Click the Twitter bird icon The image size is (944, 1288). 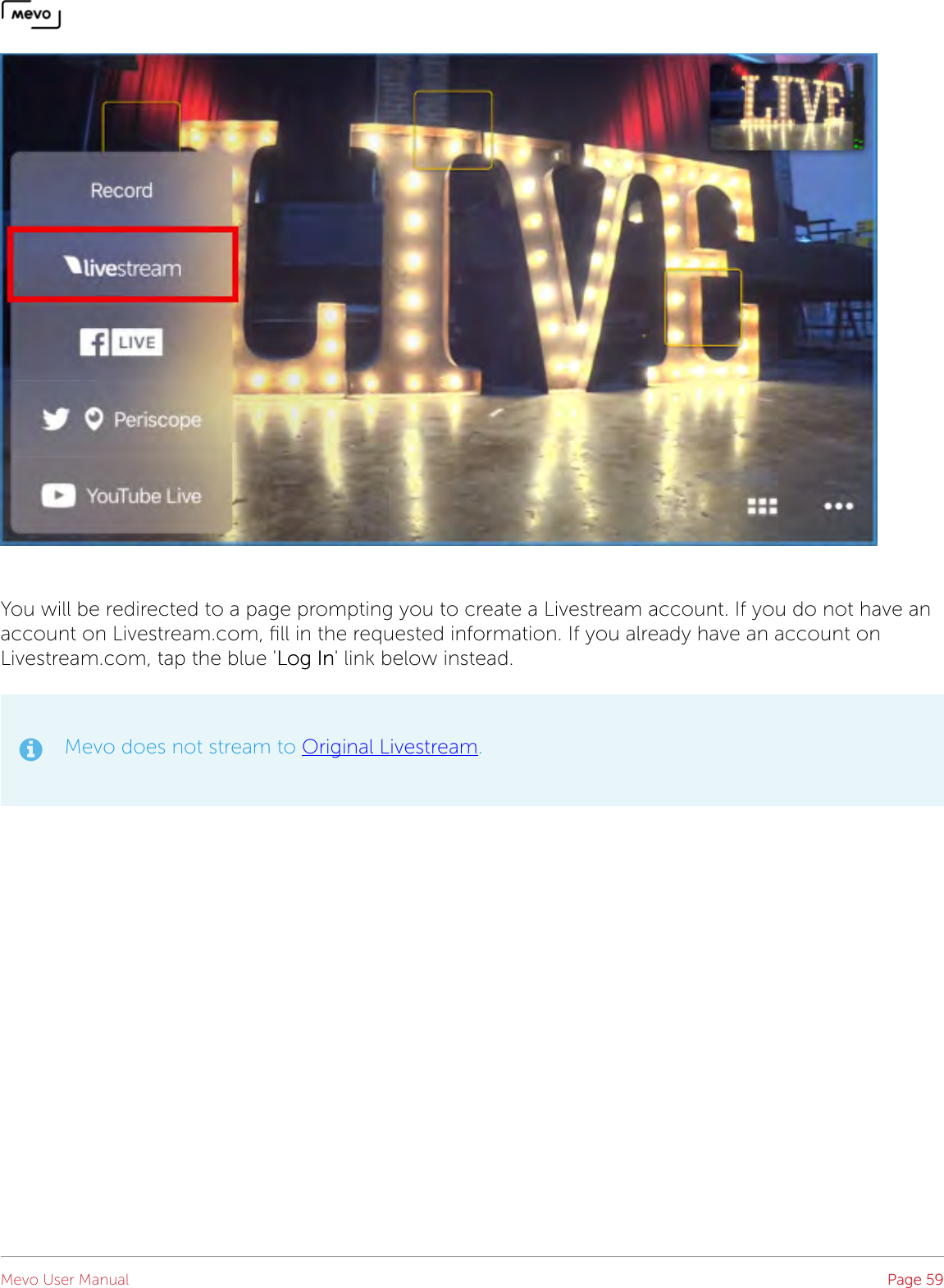(56, 419)
